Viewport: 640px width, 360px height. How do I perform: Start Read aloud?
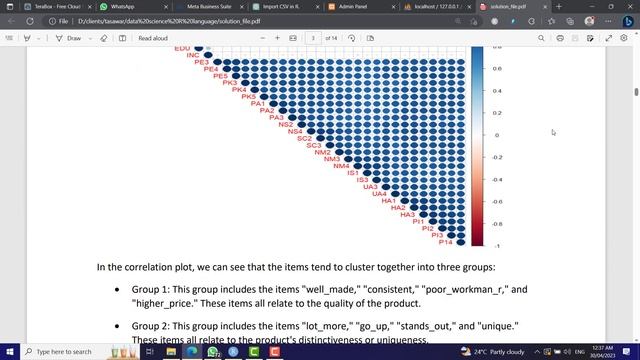coord(153,38)
